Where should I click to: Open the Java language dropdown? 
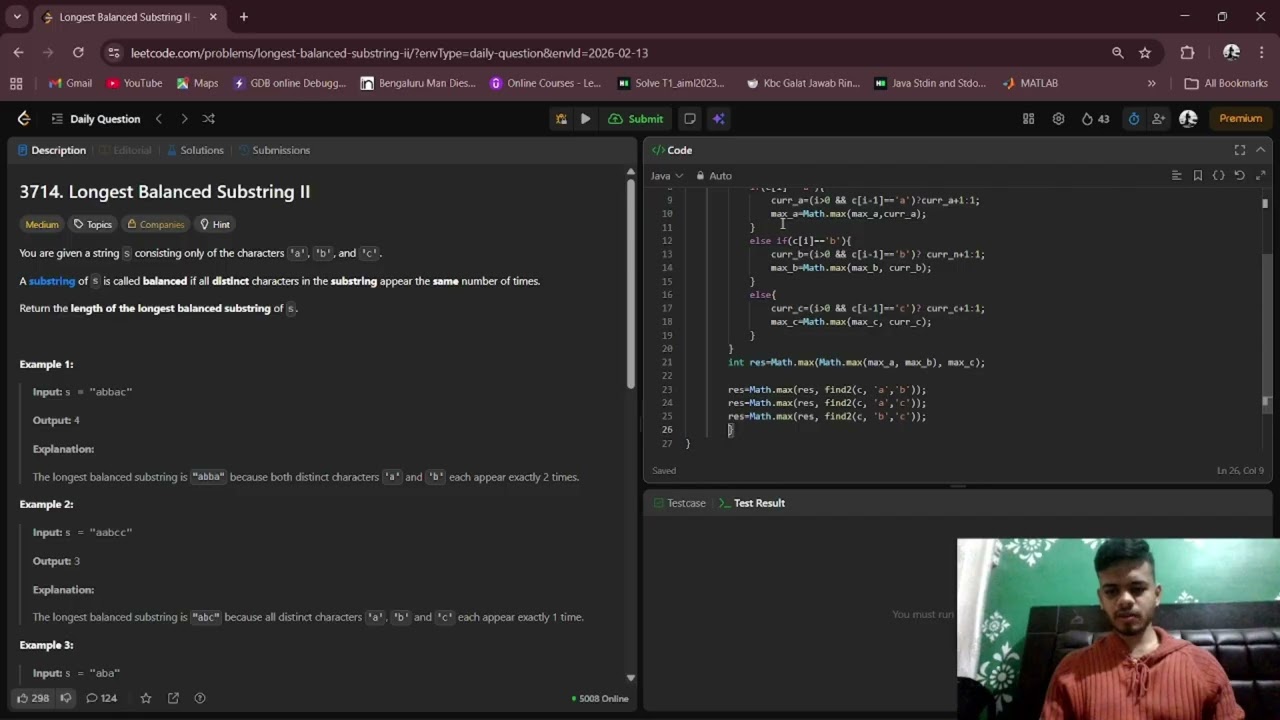[x=667, y=176]
